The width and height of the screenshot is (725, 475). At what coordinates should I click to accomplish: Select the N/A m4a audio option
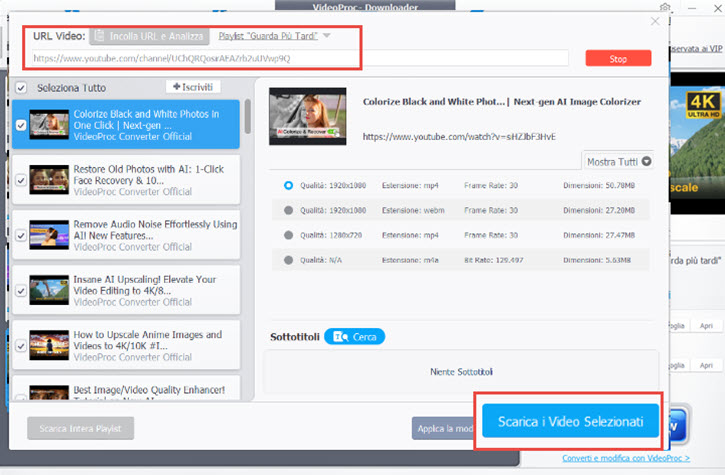(x=288, y=260)
